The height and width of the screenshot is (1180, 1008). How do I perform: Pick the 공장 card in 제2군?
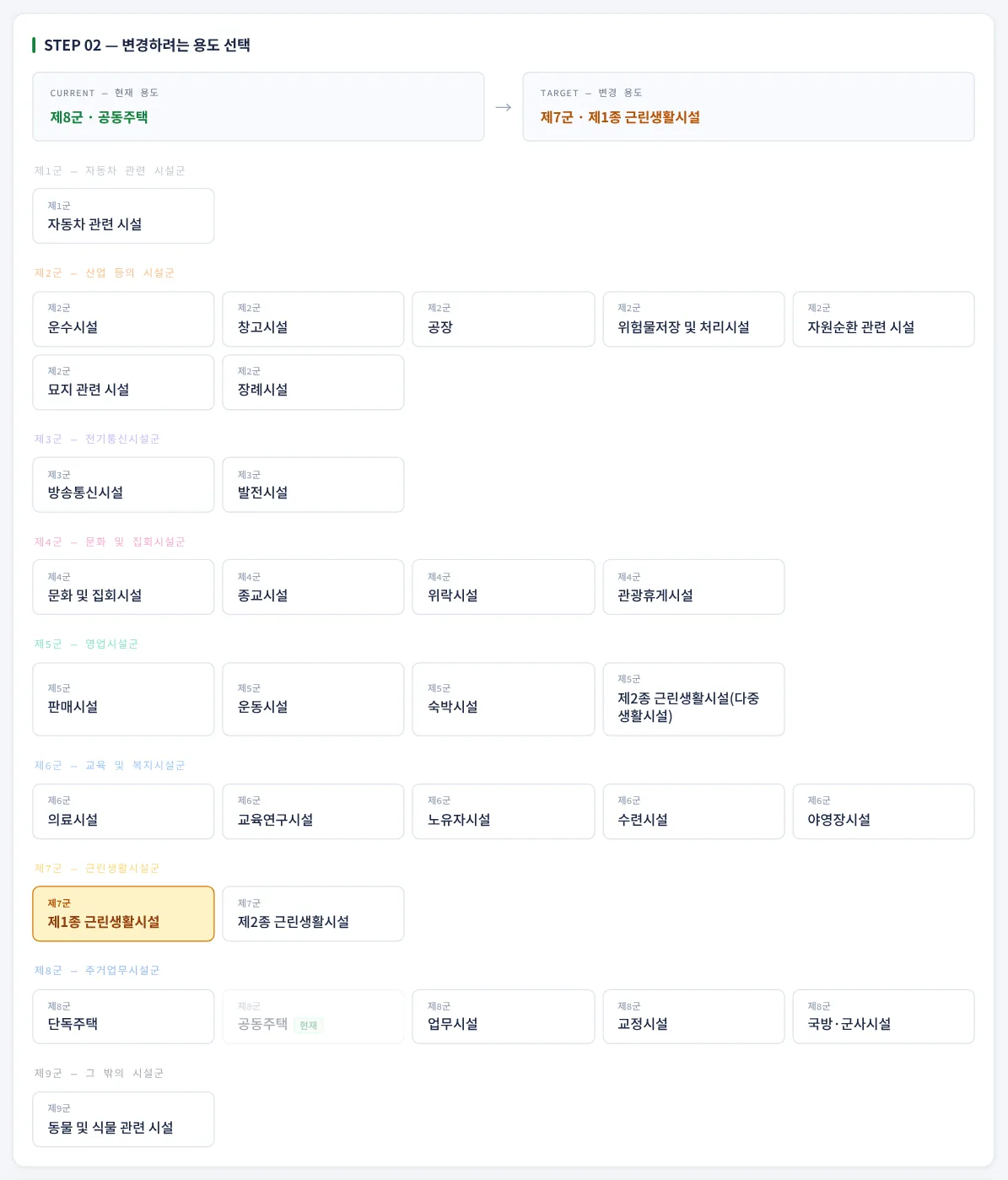pos(504,319)
